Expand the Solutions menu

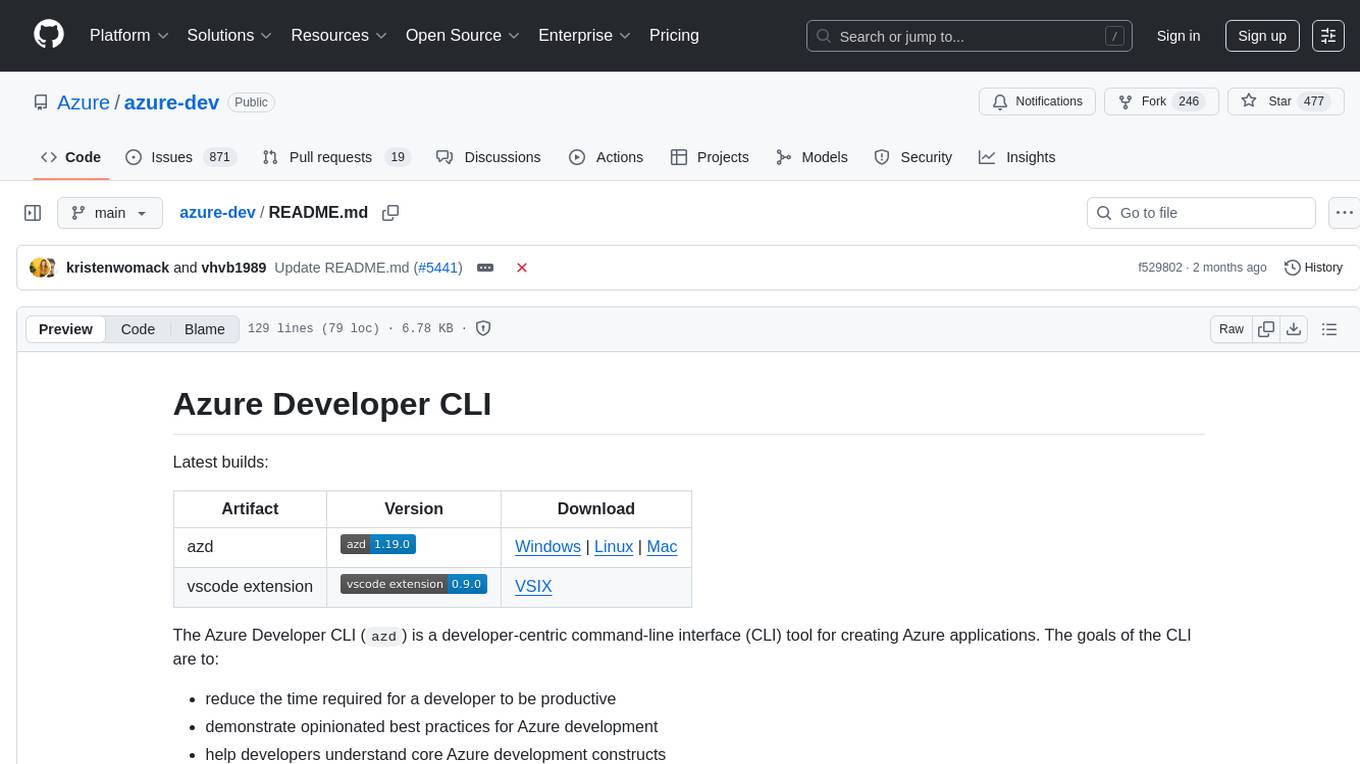230,35
